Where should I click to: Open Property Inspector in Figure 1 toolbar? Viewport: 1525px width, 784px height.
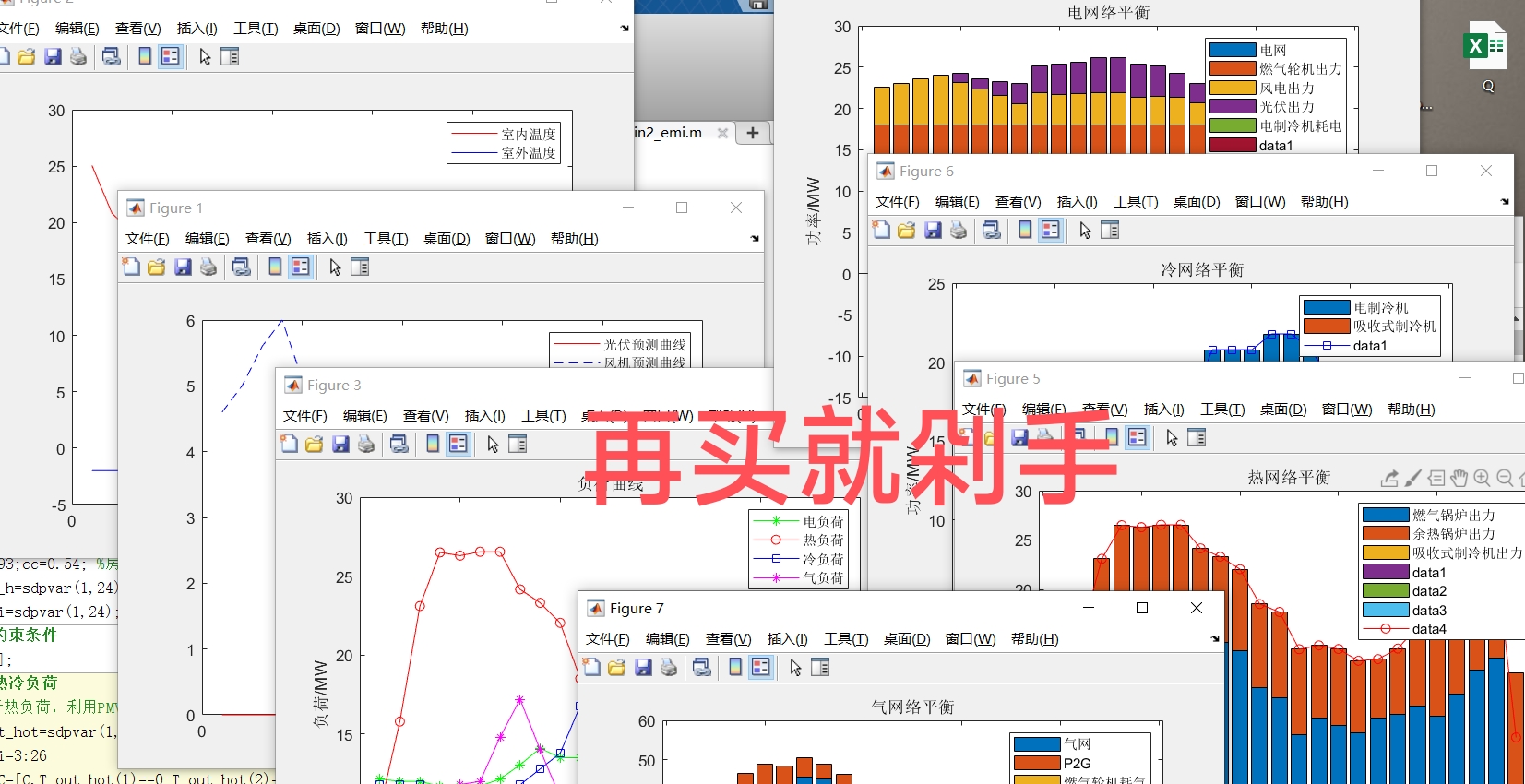click(360, 267)
